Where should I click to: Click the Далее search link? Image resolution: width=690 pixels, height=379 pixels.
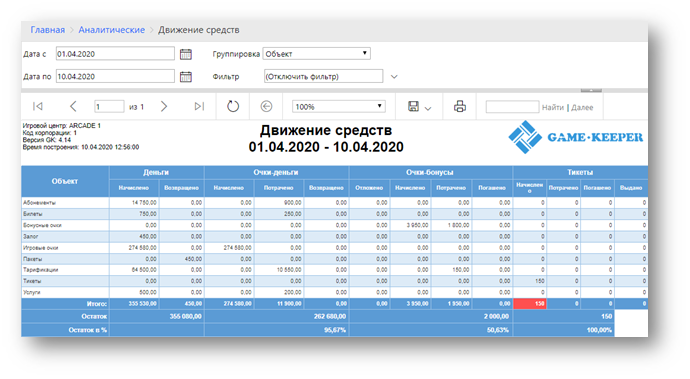click(582, 107)
